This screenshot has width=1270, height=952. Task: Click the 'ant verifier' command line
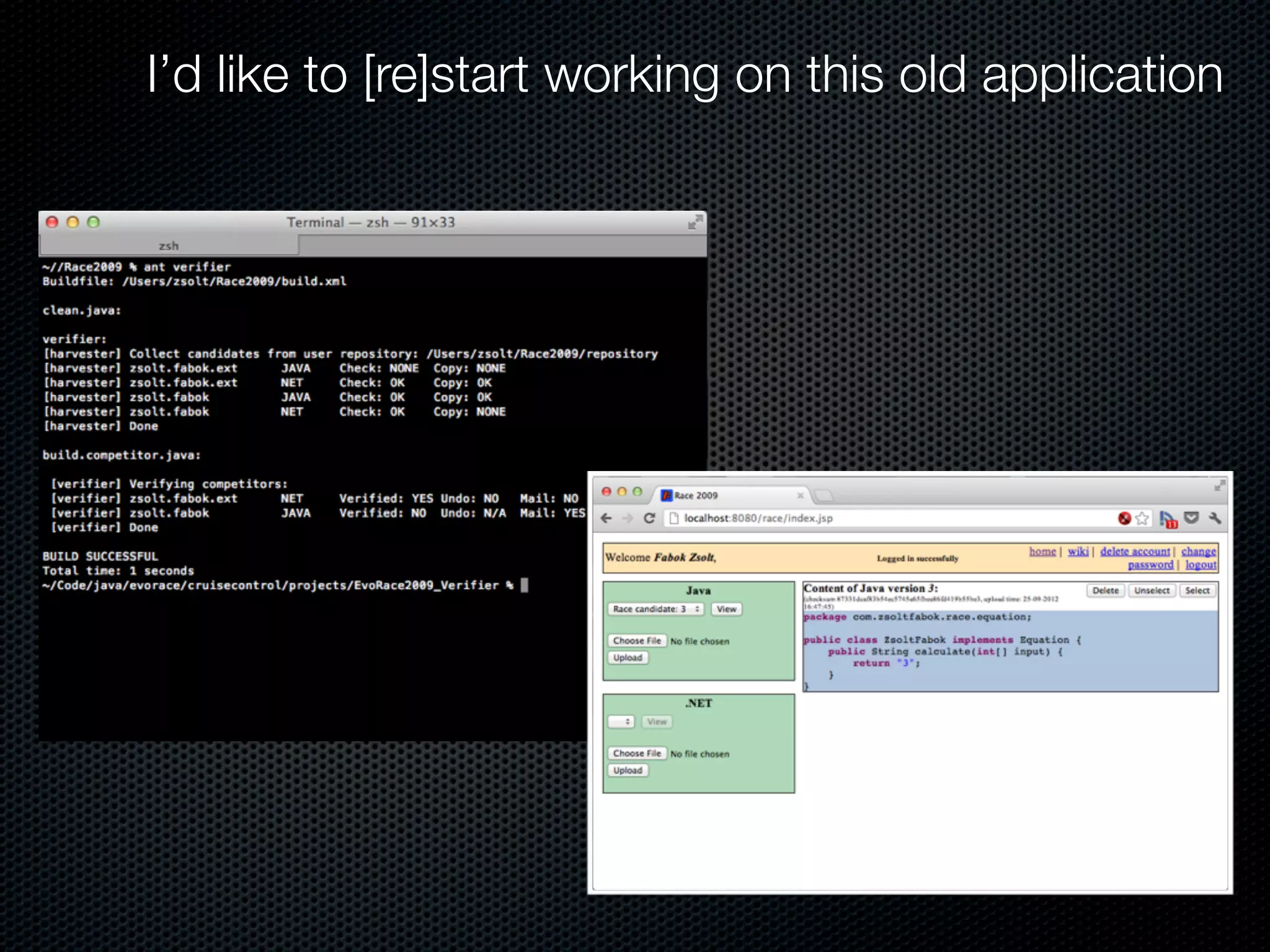click(136, 267)
